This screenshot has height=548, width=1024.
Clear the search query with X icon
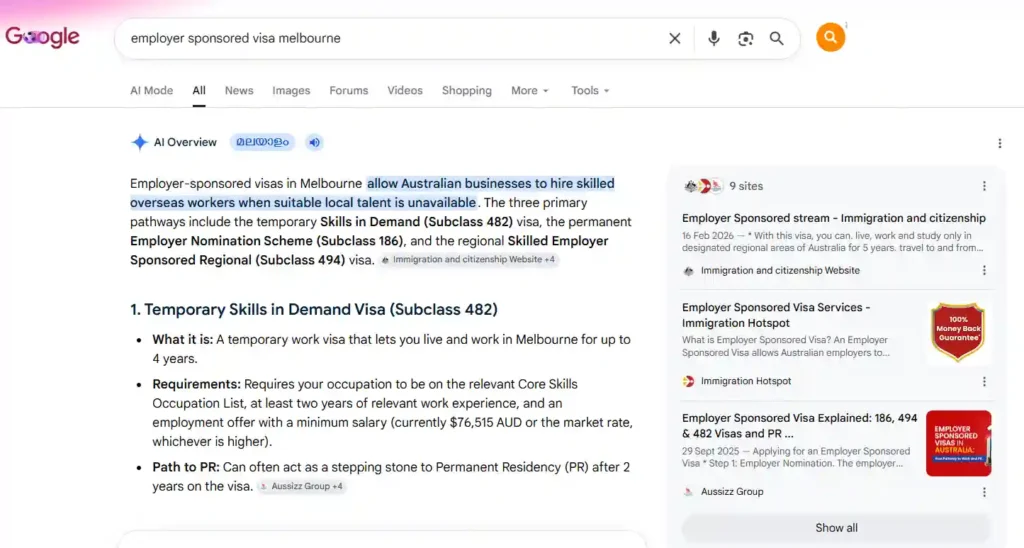(x=675, y=39)
